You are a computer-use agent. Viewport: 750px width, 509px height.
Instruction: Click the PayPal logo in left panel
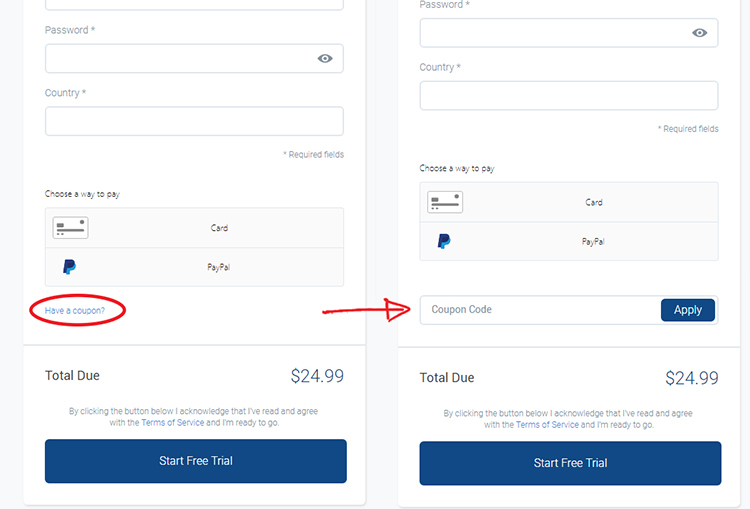tap(69, 266)
